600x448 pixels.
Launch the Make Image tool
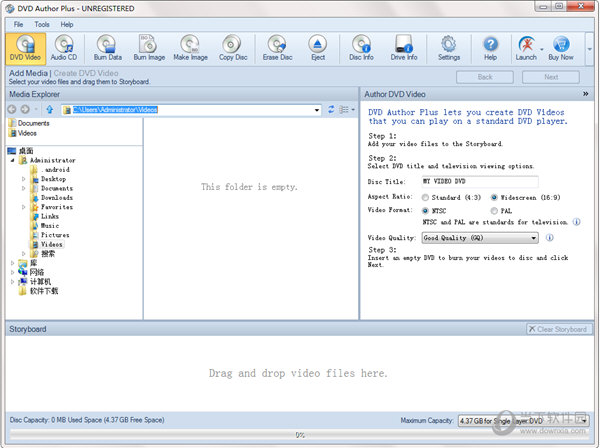tap(190, 48)
